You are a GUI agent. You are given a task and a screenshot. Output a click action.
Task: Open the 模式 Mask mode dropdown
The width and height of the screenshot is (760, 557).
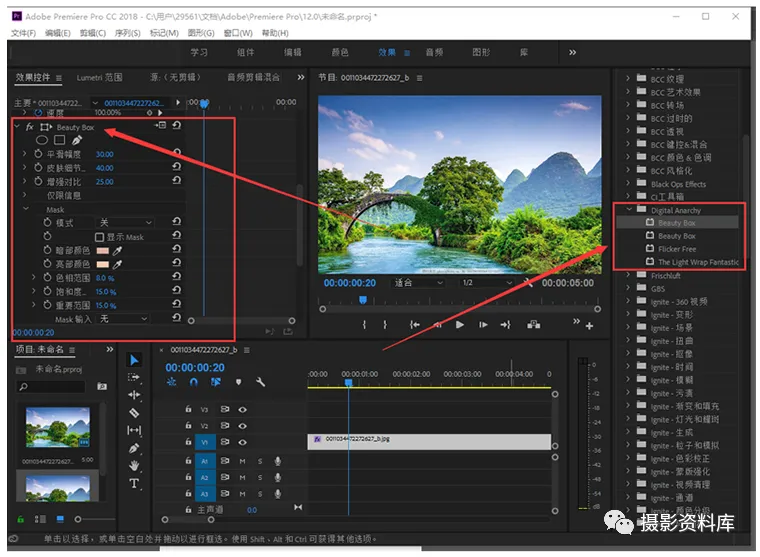(125, 223)
